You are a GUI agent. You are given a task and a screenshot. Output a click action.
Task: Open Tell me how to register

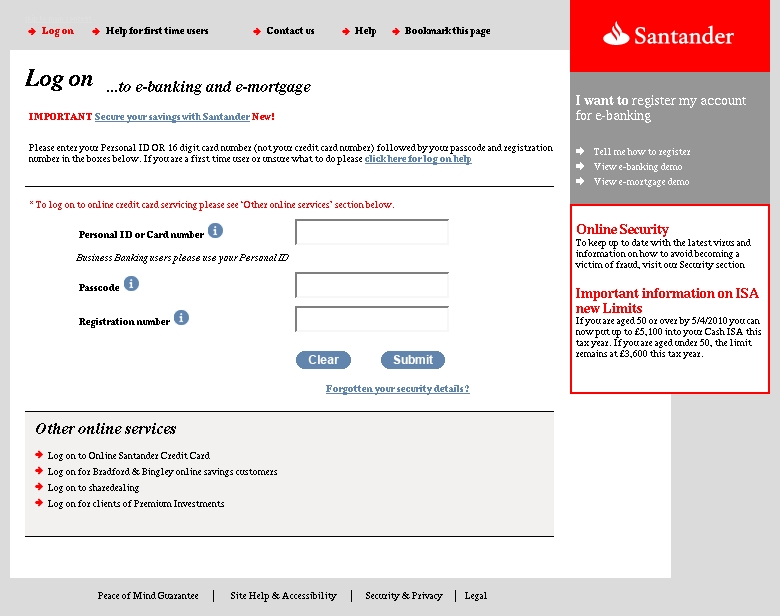coord(642,151)
